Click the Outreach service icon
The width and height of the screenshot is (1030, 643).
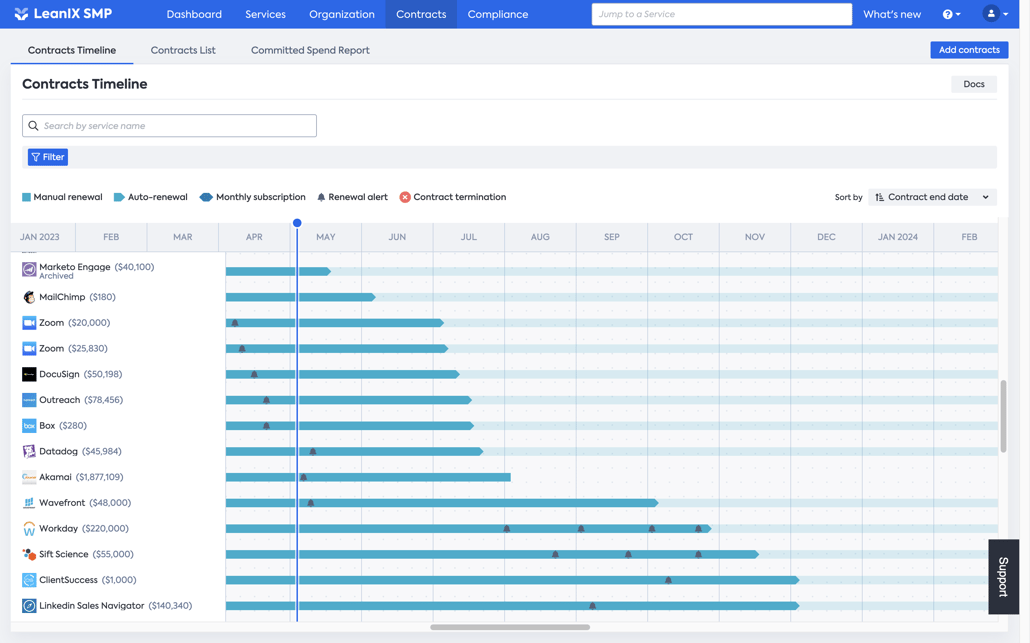pyautogui.click(x=29, y=400)
